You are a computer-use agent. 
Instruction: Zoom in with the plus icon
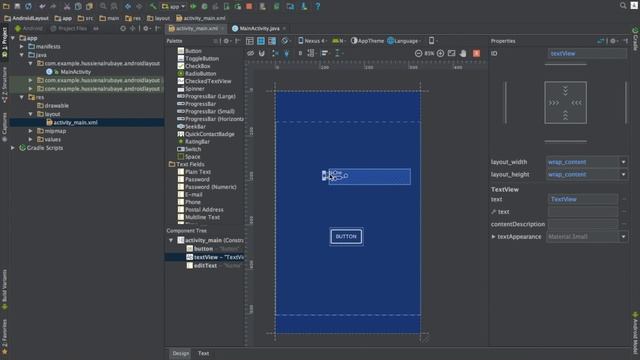[x=440, y=53]
